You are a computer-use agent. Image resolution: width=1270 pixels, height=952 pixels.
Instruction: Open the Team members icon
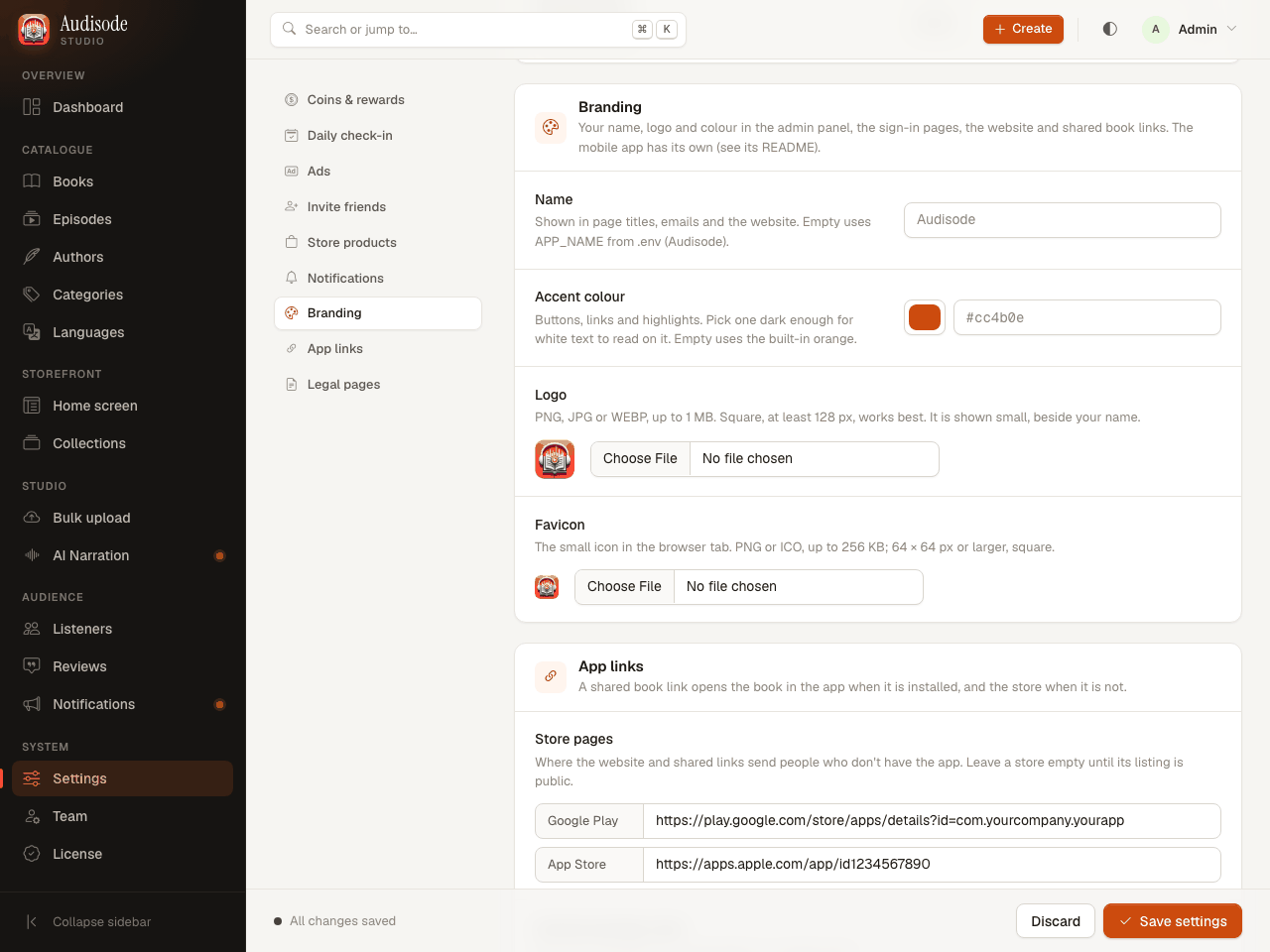pos(32,816)
